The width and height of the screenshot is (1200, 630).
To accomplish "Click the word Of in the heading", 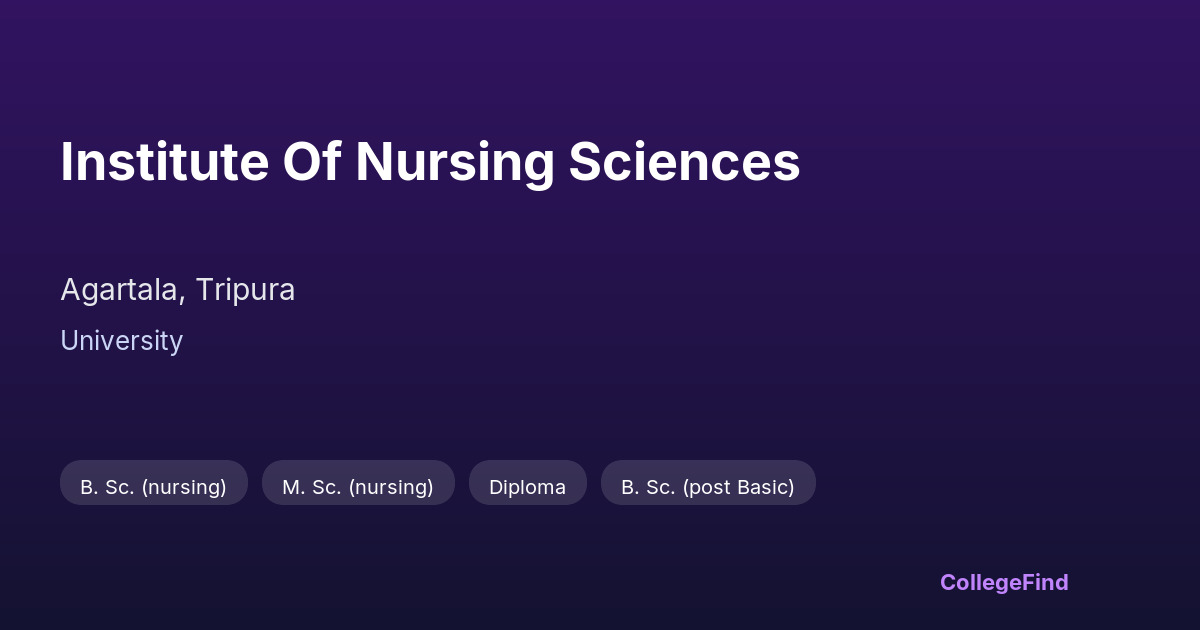I will (312, 162).
